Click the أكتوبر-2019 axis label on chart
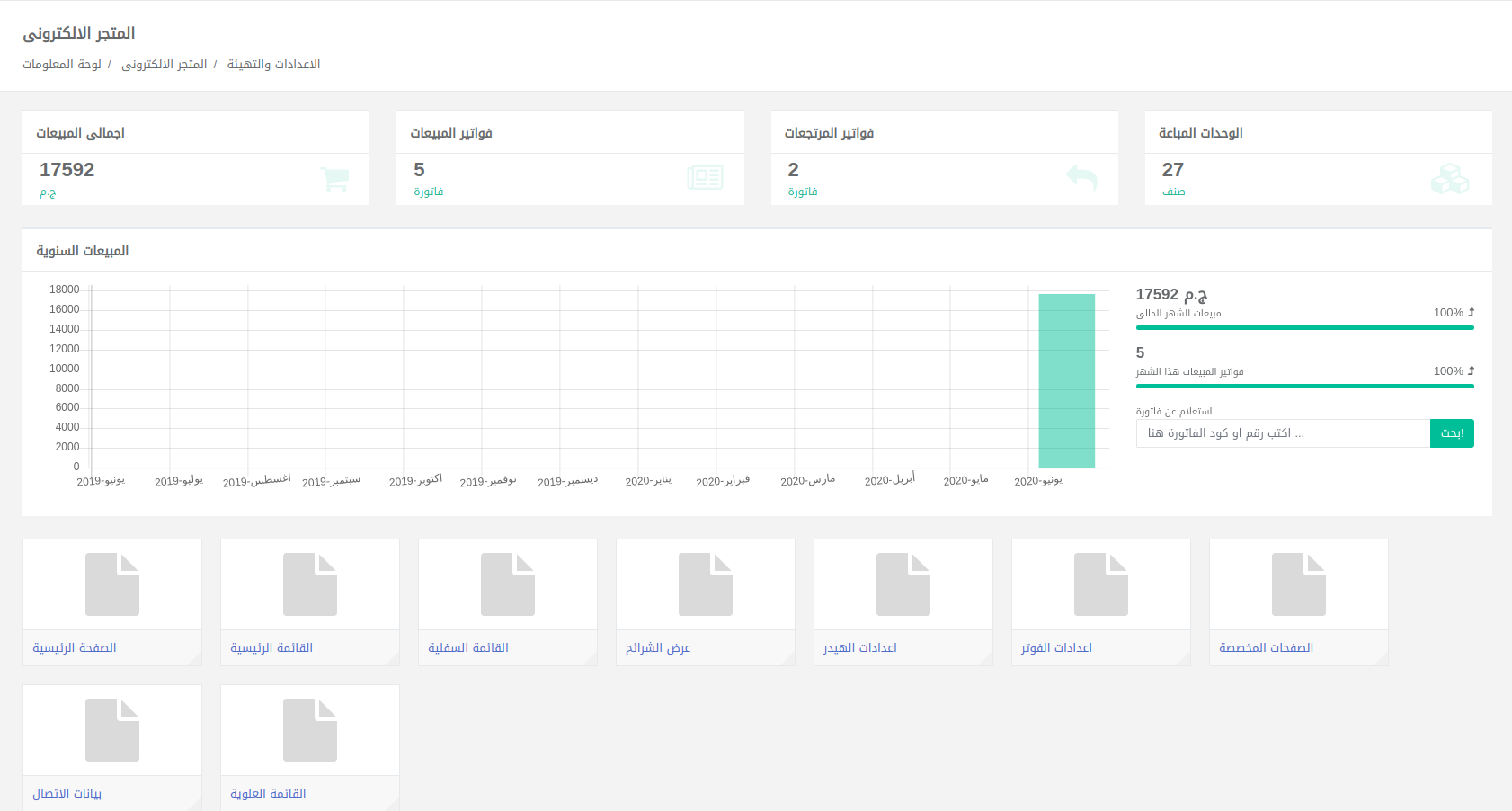This screenshot has width=1512, height=811. pos(415,481)
